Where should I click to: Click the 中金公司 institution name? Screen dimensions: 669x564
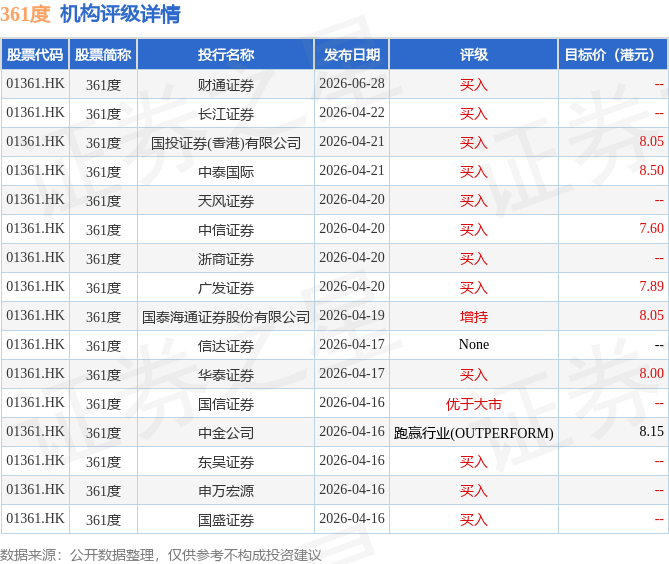(226, 433)
